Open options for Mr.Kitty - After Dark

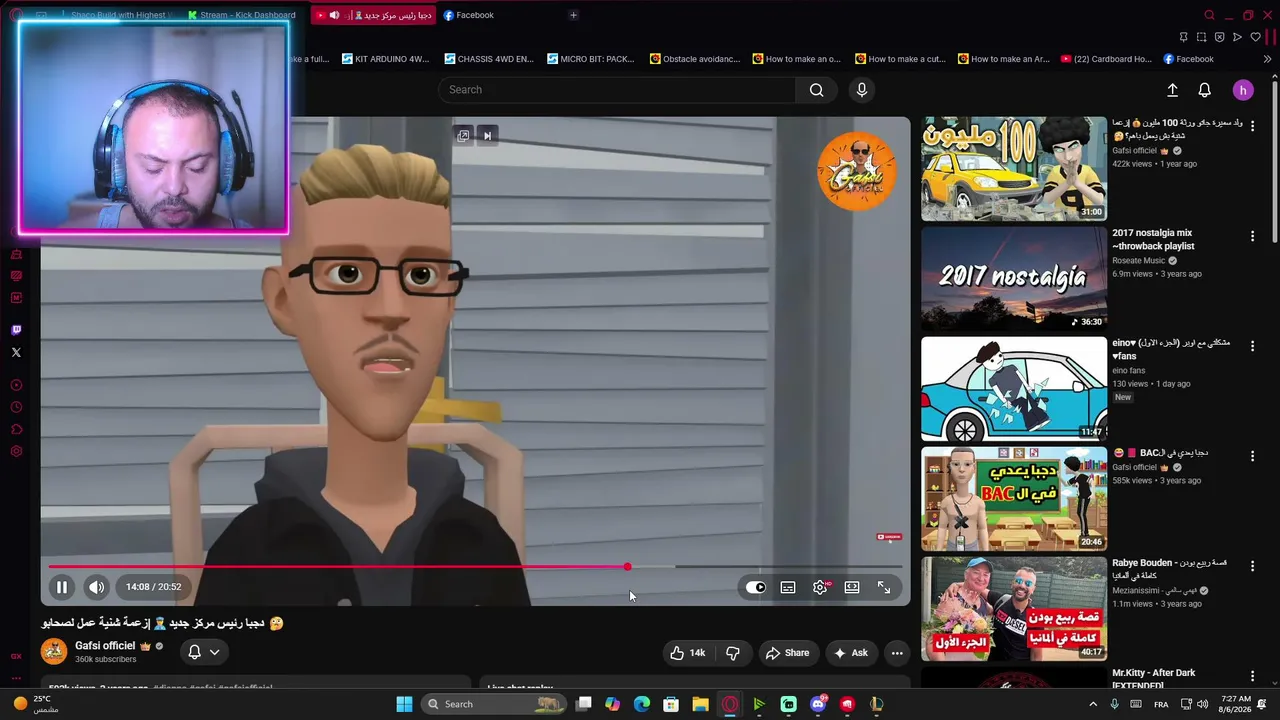(1252, 676)
